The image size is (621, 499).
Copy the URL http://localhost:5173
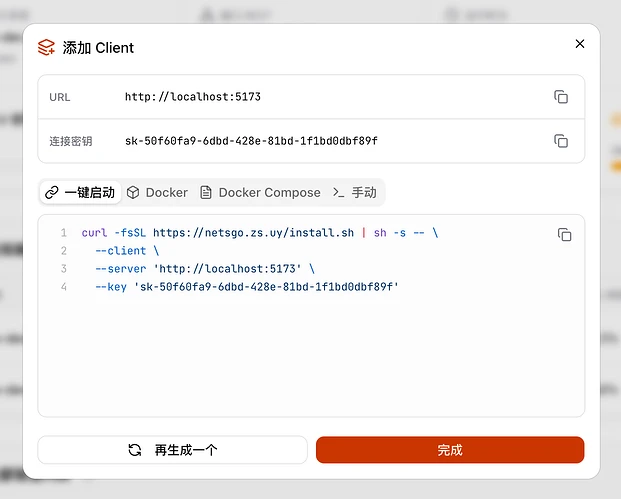point(561,97)
